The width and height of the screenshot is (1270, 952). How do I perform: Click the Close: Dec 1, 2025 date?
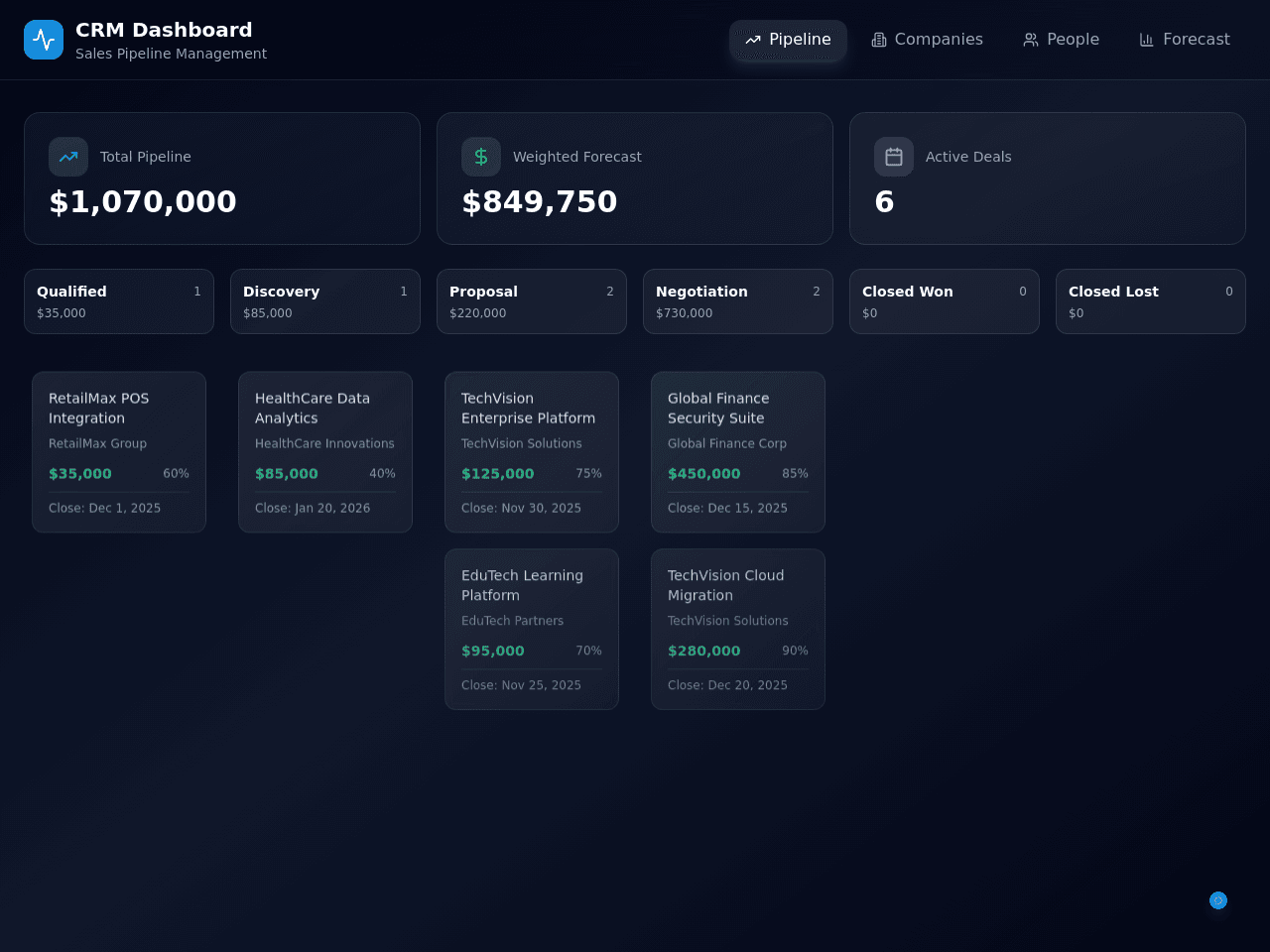click(x=104, y=508)
